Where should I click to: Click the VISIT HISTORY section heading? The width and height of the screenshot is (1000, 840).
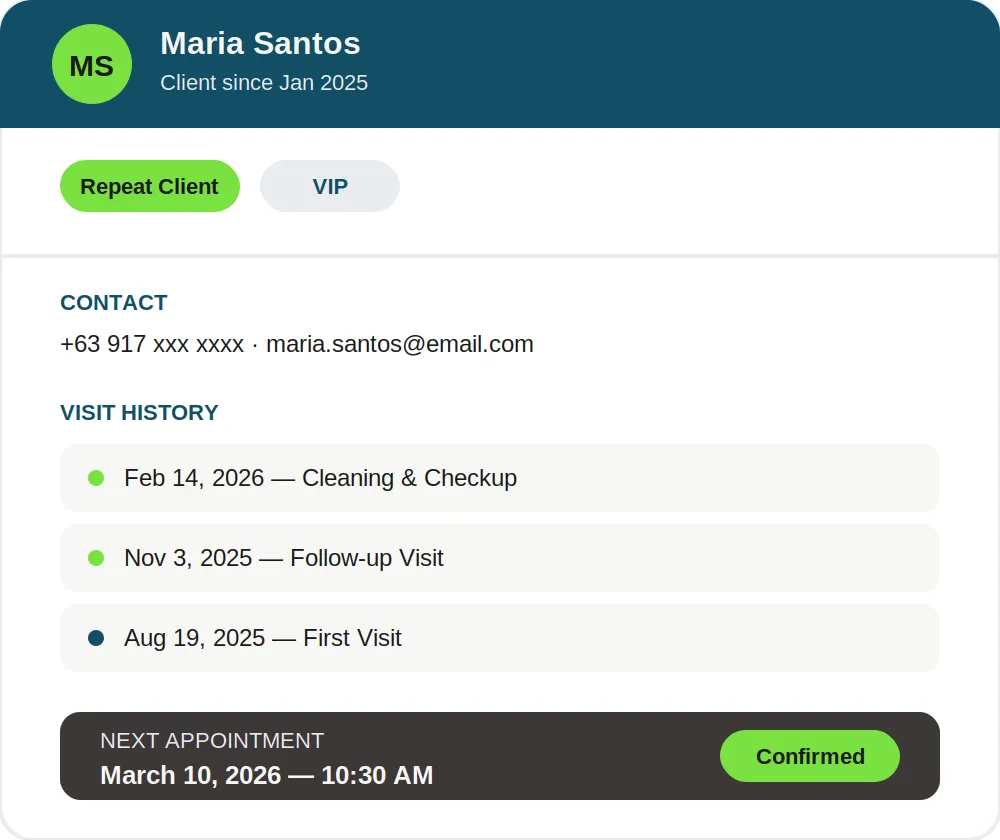coord(139,413)
